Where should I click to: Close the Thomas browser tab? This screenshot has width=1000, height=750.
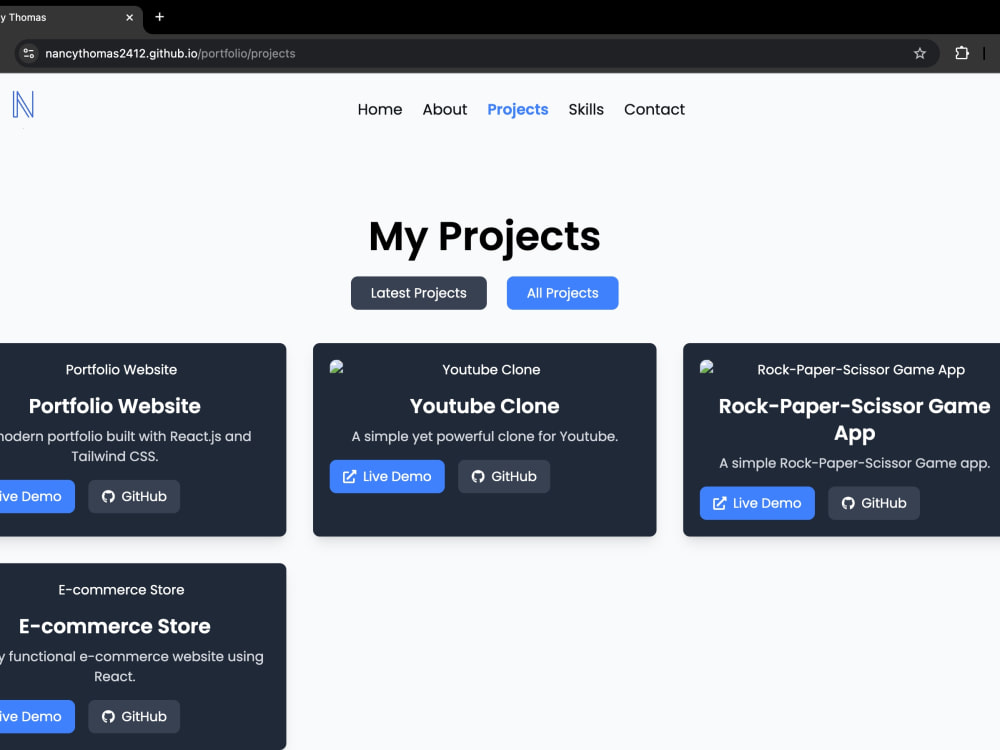coord(129,17)
